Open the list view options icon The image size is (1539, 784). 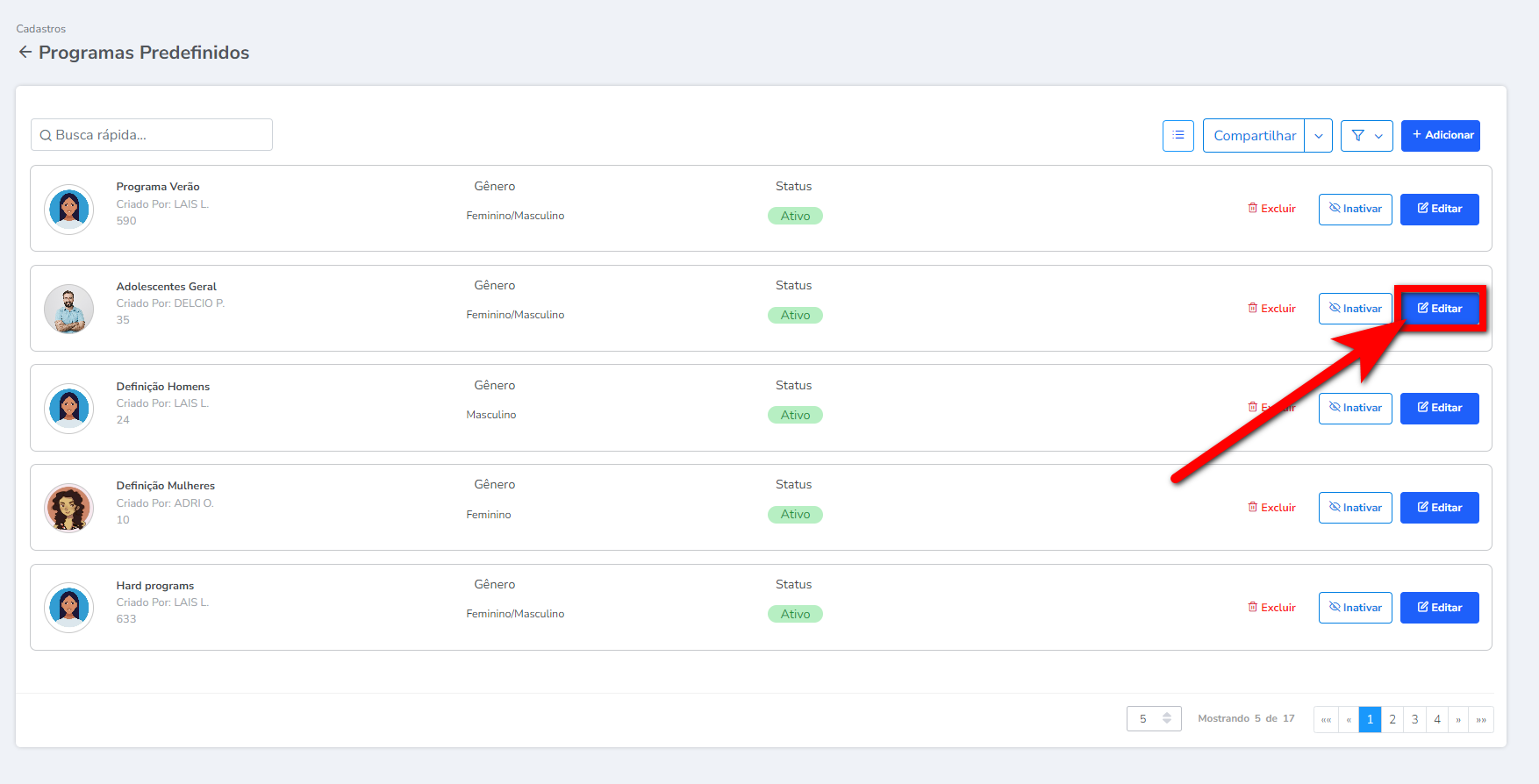(x=1178, y=136)
